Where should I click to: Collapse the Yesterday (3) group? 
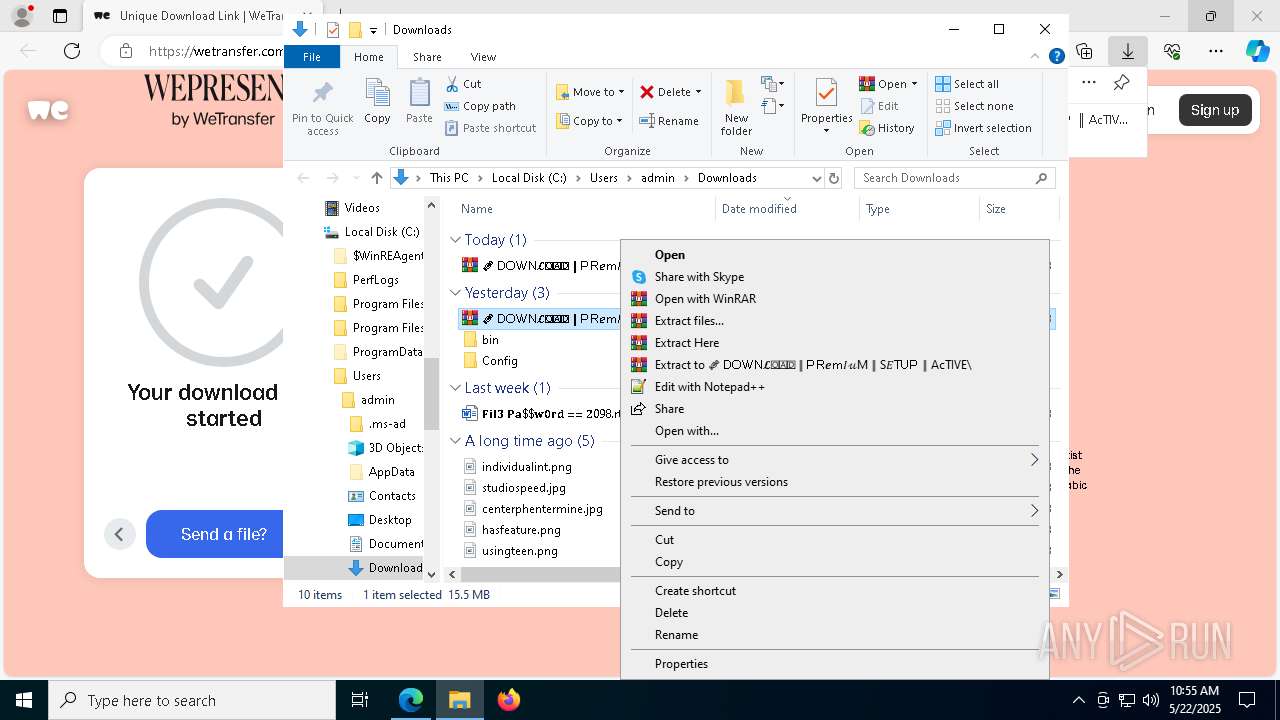click(455, 293)
